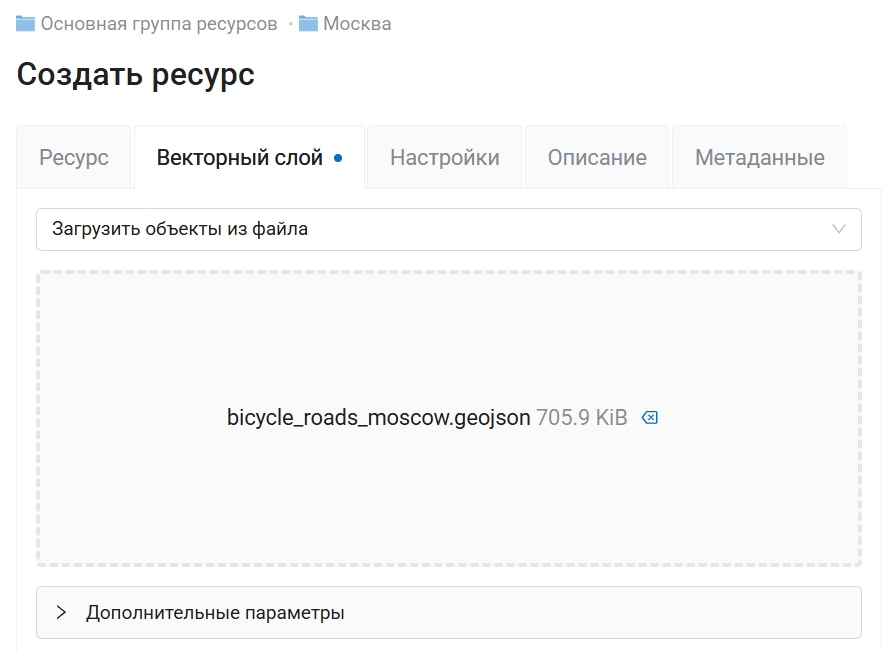Screen dimensions: 895x651
Task: Click the separator dot between breadcrumbs
Action: point(290,24)
